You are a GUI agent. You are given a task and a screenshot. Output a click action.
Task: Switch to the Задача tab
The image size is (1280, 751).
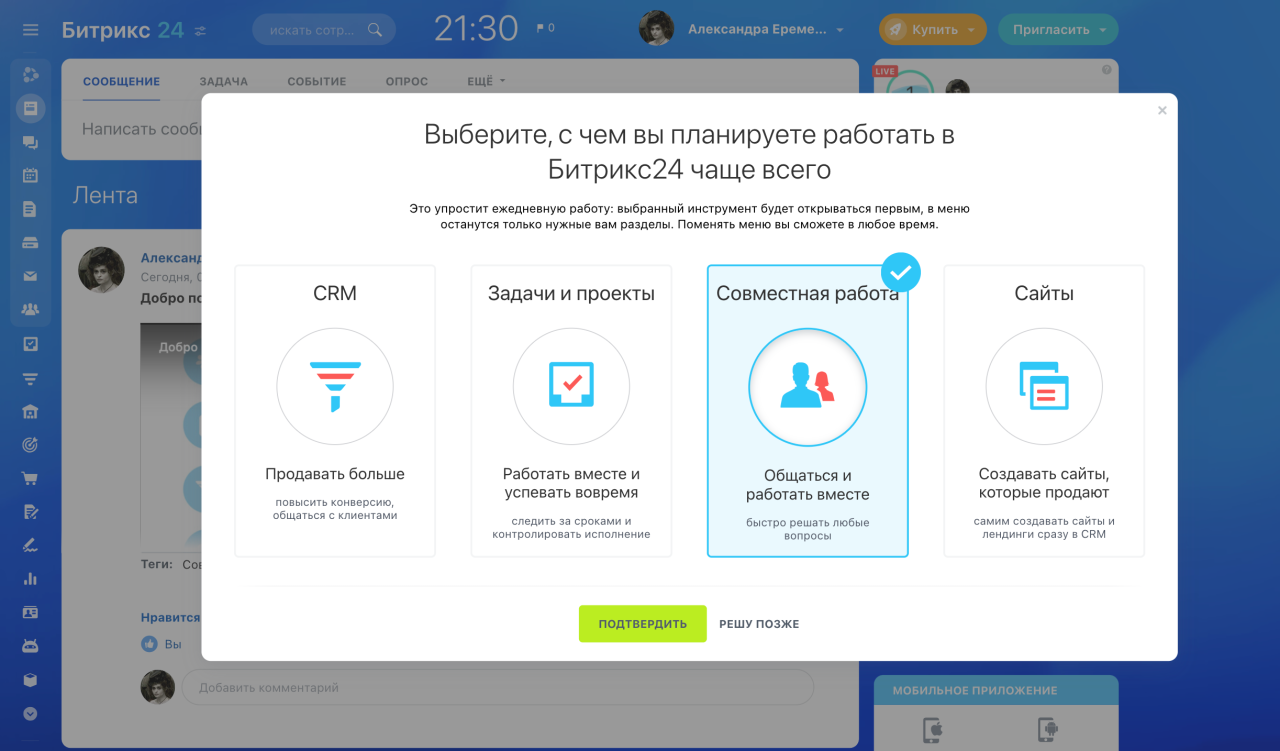223,81
